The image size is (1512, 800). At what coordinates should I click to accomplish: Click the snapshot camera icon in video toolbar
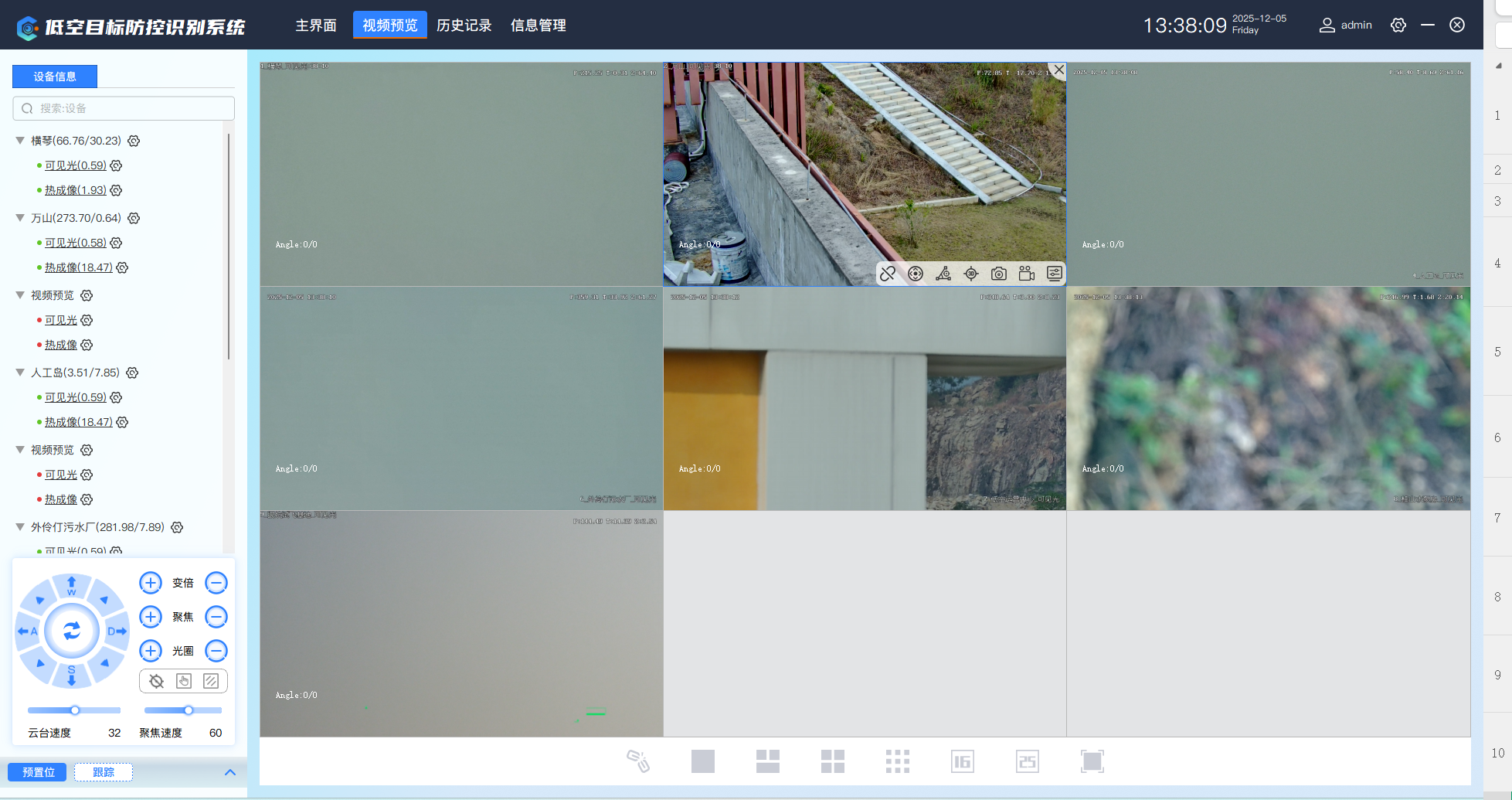[998, 274]
